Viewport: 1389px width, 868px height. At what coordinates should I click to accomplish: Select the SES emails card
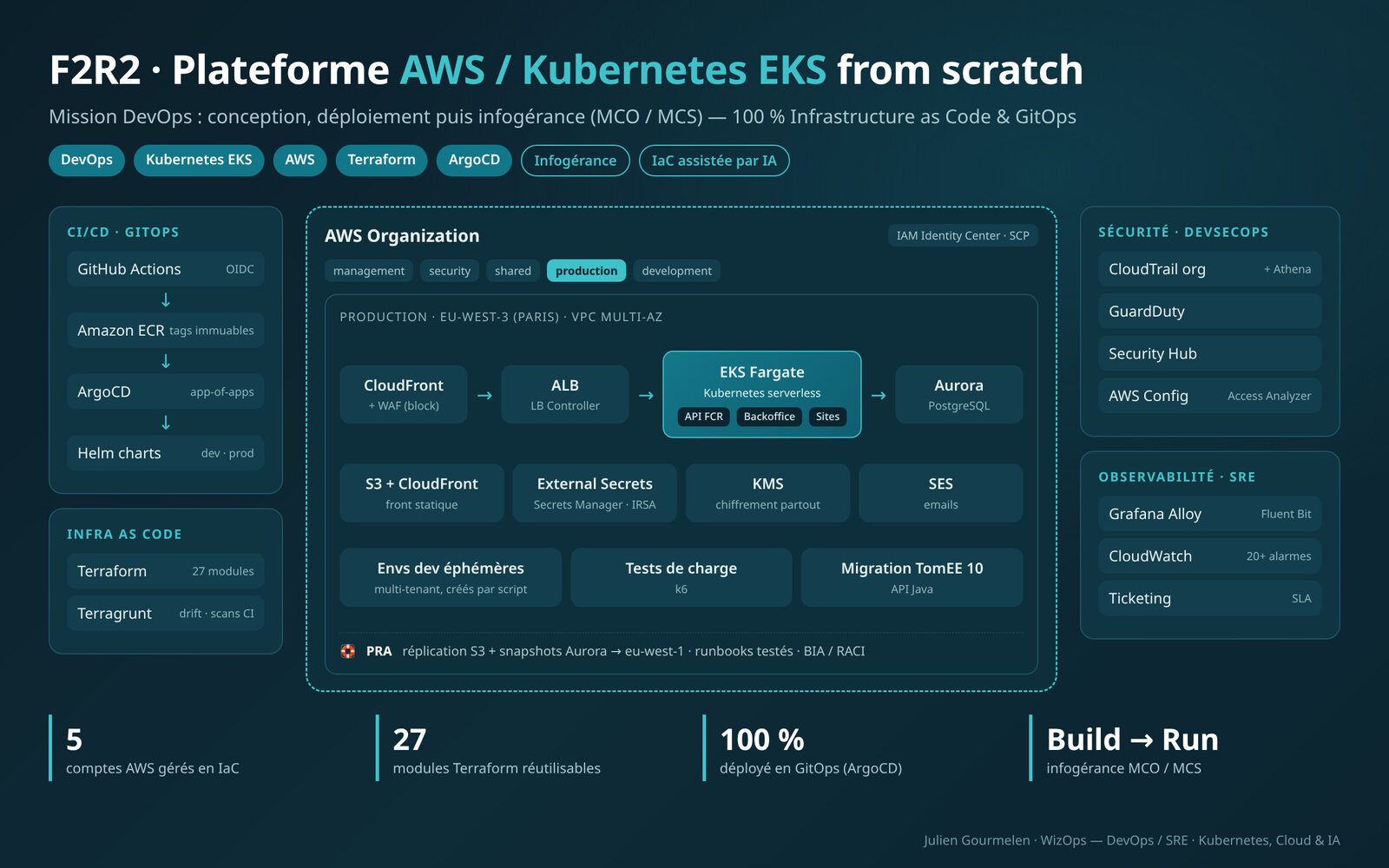(941, 493)
